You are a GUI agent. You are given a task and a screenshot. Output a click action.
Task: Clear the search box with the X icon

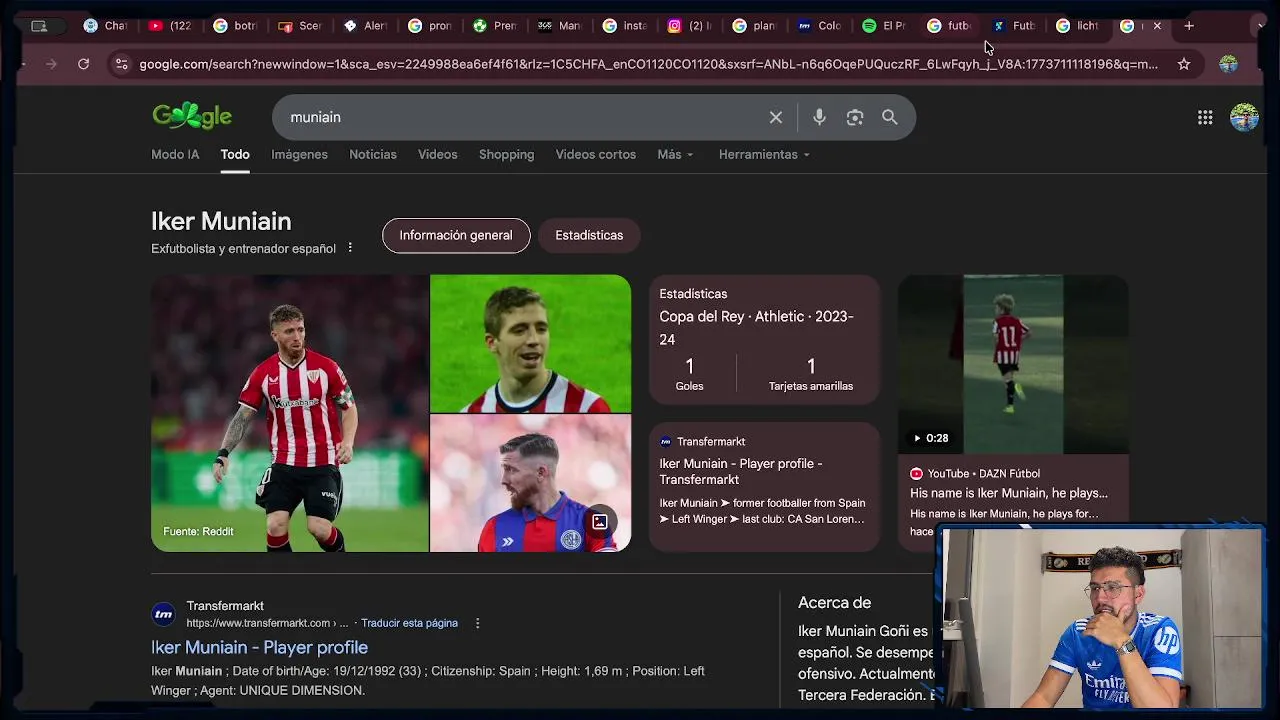click(x=775, y=117)
